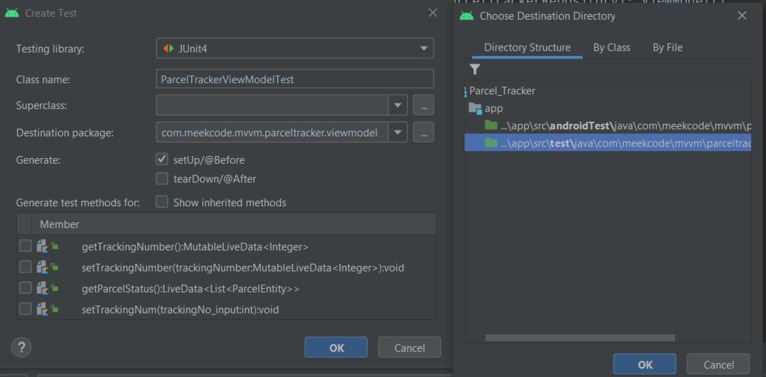Switch to the By Class tab
This screenshot has width=766, height=377.
tap(612, 48)
